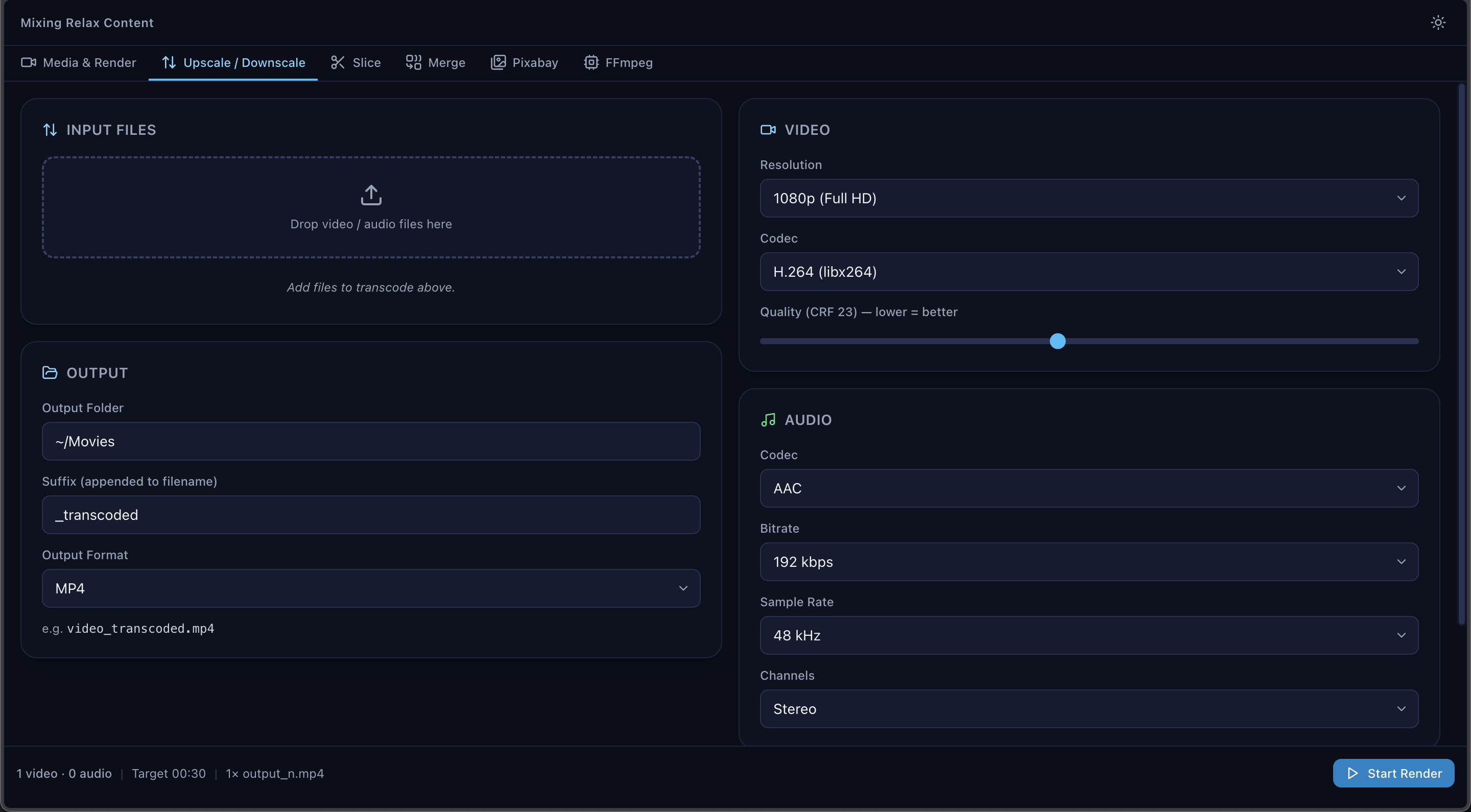The width and height of the screenshot is (1471, 812).
Task: Select the Upscale / Downscale tab
Action: pyautogui.click(x=233, y=63)
